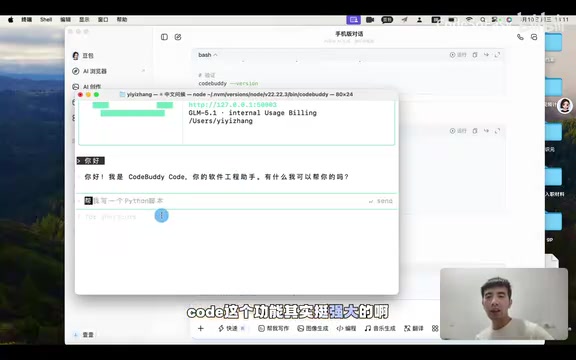Image resolution: width=576 pixels, height=360 pixels.
Task: Select the 图像生成 skill
Action: 313,328
